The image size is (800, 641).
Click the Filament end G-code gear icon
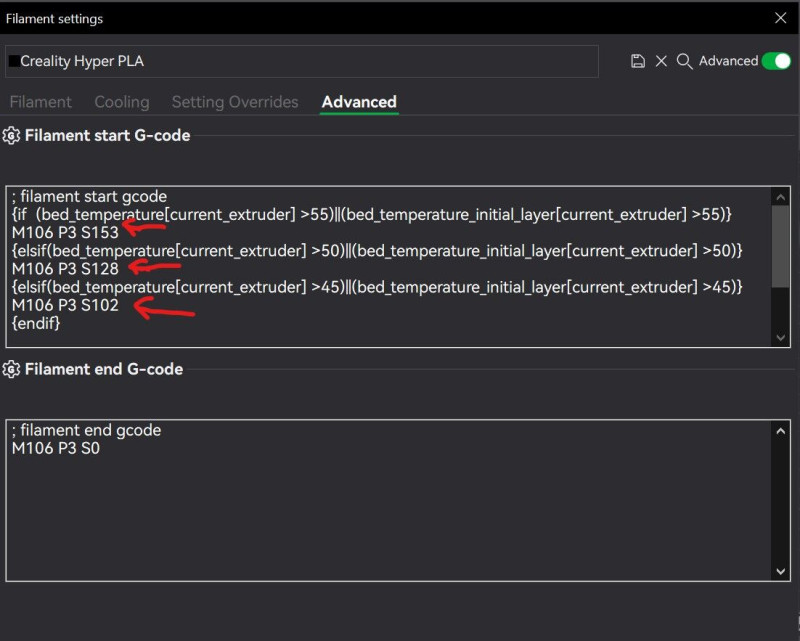click(x=11, y=369)
